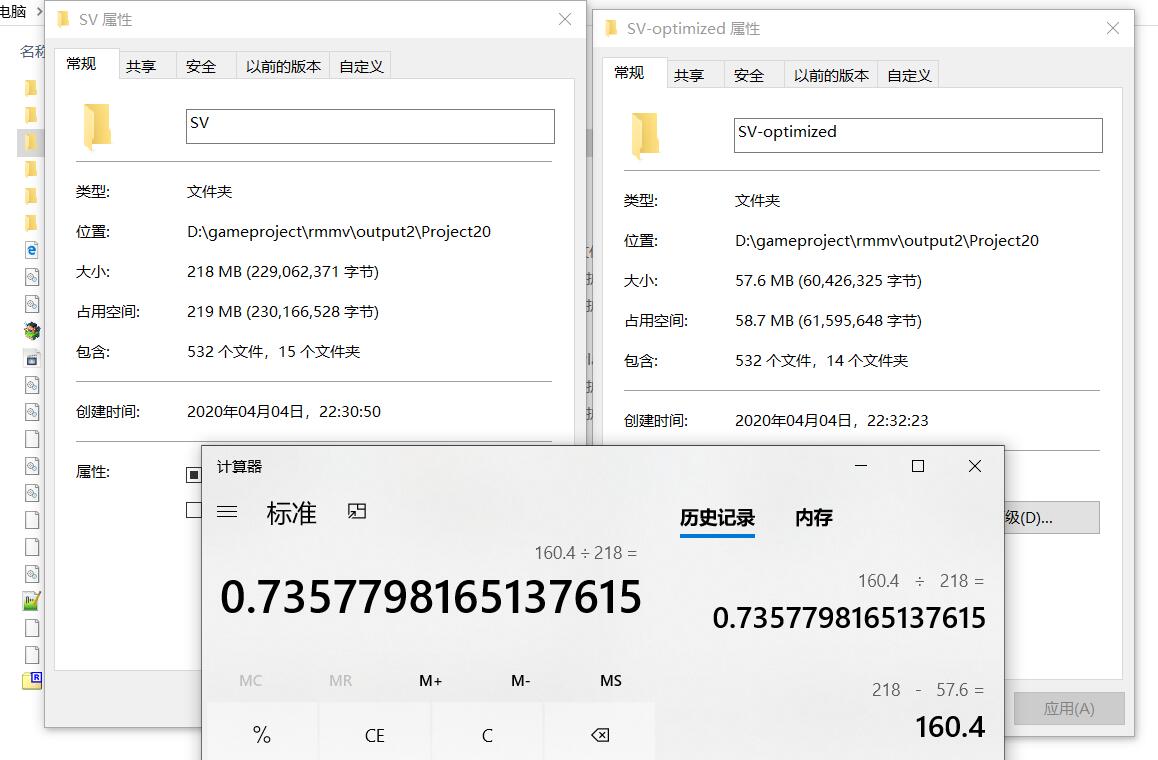
Task: Select the highlighted folder in Explorer list
Action: (30, 142)
